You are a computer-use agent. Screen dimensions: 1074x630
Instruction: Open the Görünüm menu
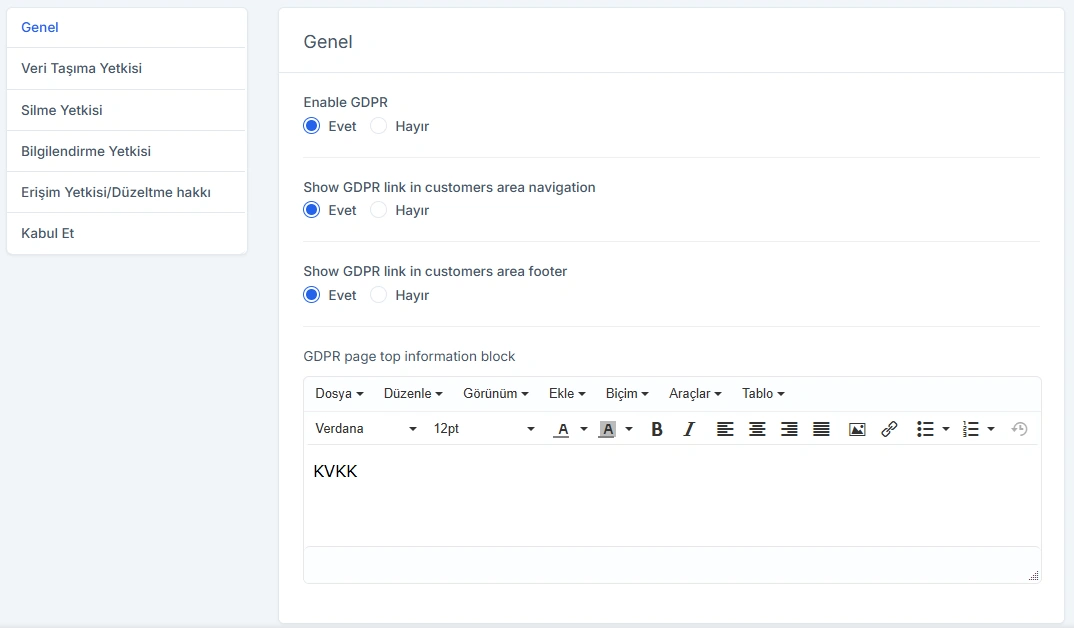click(x=496, y=394)
